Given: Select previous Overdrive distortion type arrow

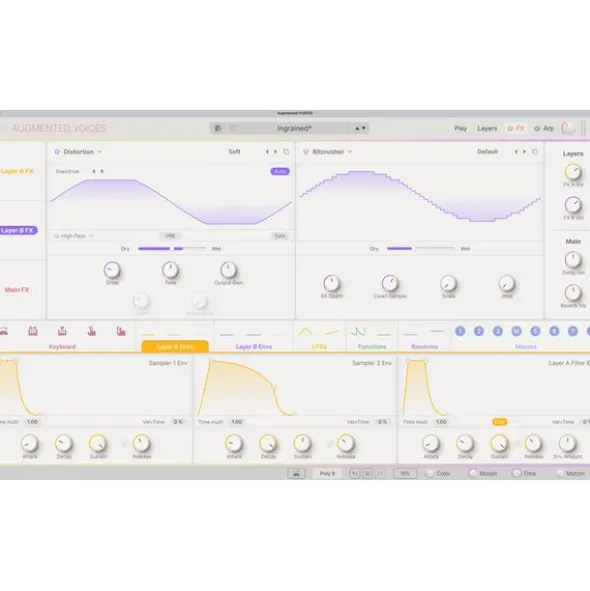Looking at the screenshot, I should 94,171.
